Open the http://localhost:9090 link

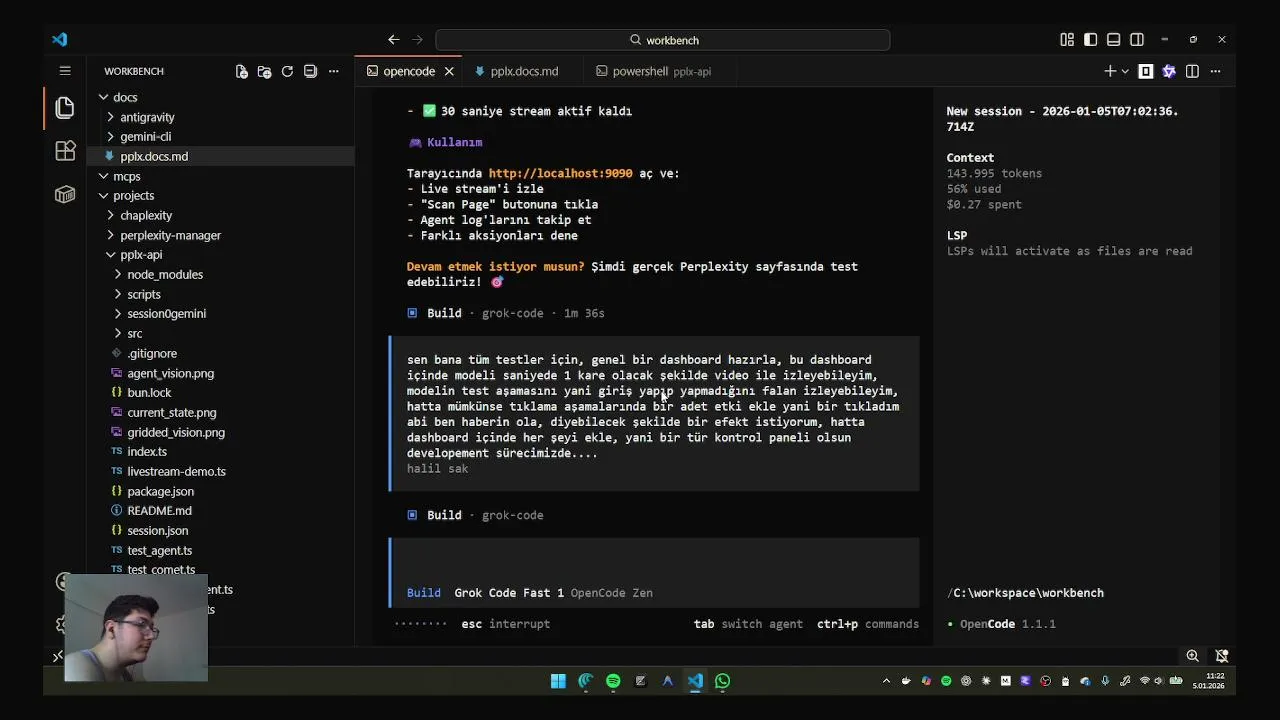click(560, 173)
